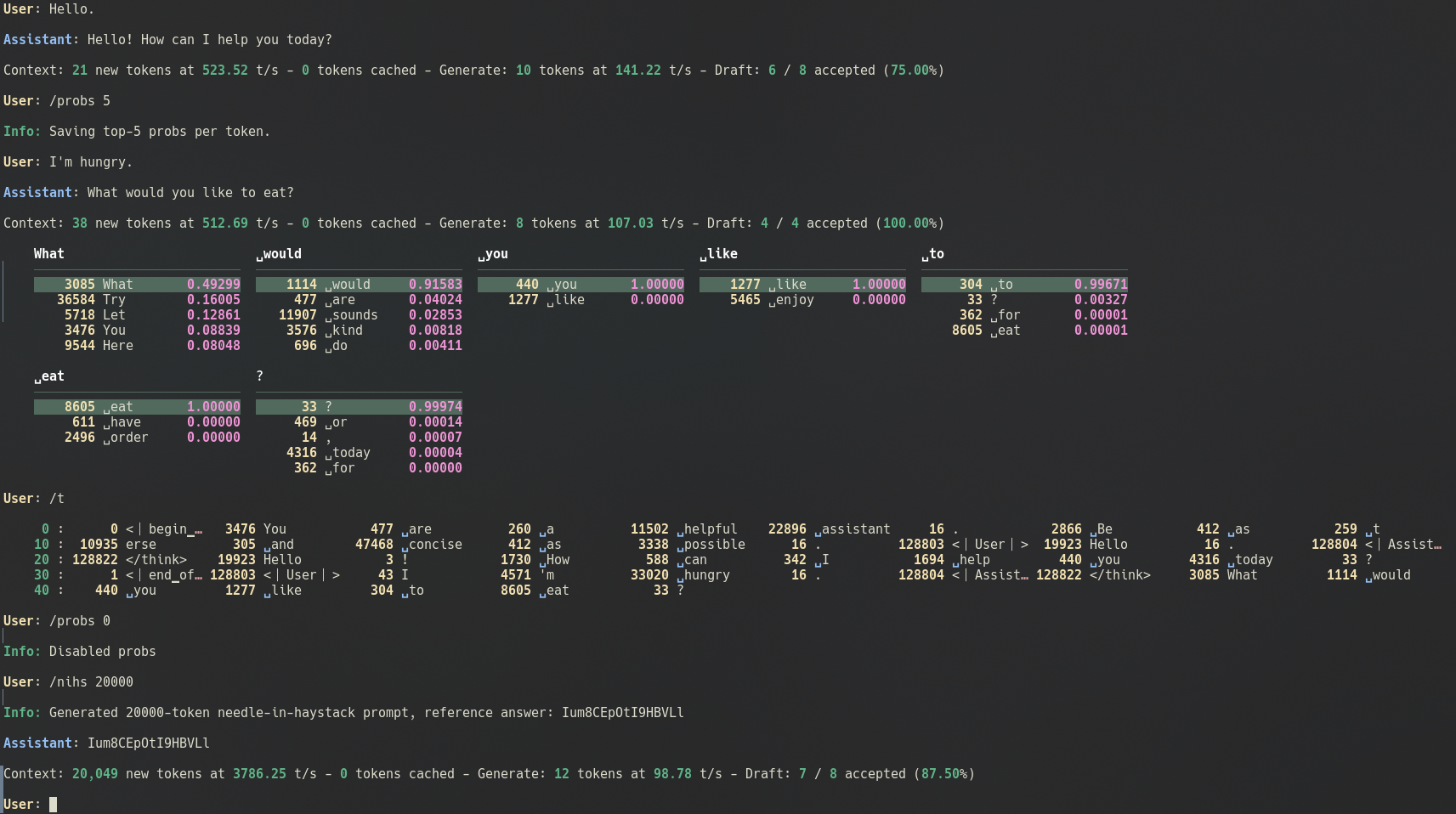
Task: Click the '␣would' column header
Action: coord(279,253)
